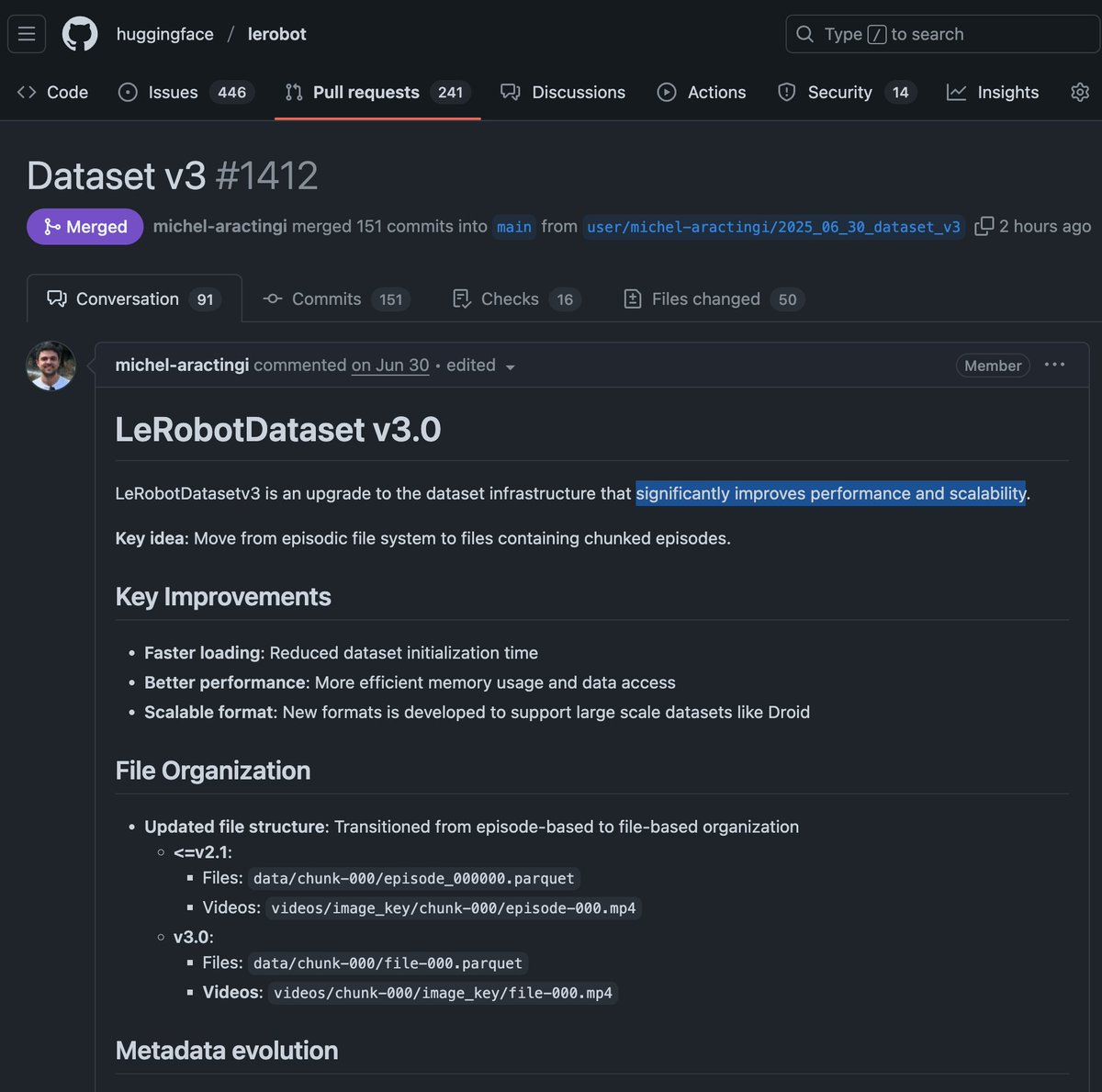Click the Commits git-commit icon
The image size is (1102, 1092).
(273, 298)
